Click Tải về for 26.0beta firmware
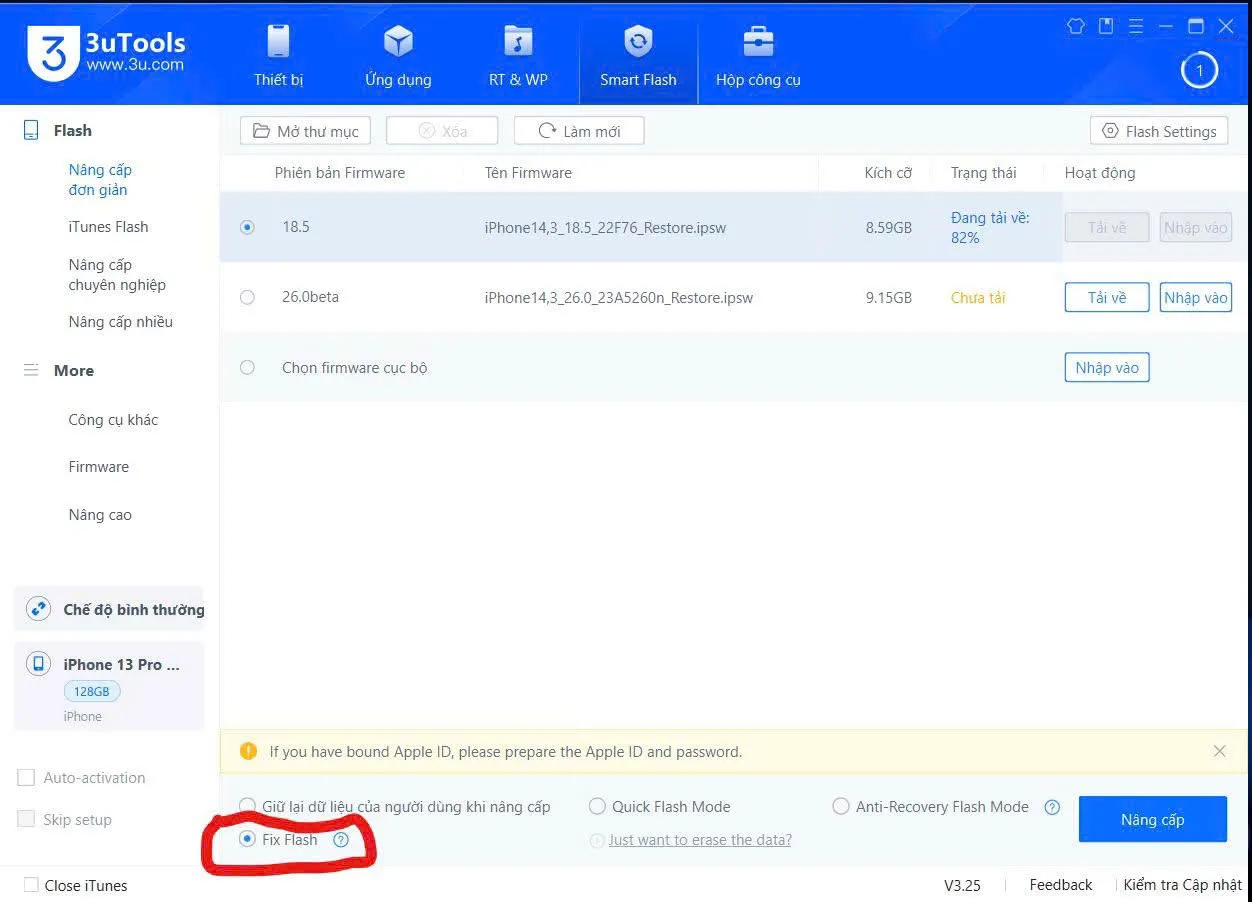This screenshot has height=902, width=1252. (1106, 297)
